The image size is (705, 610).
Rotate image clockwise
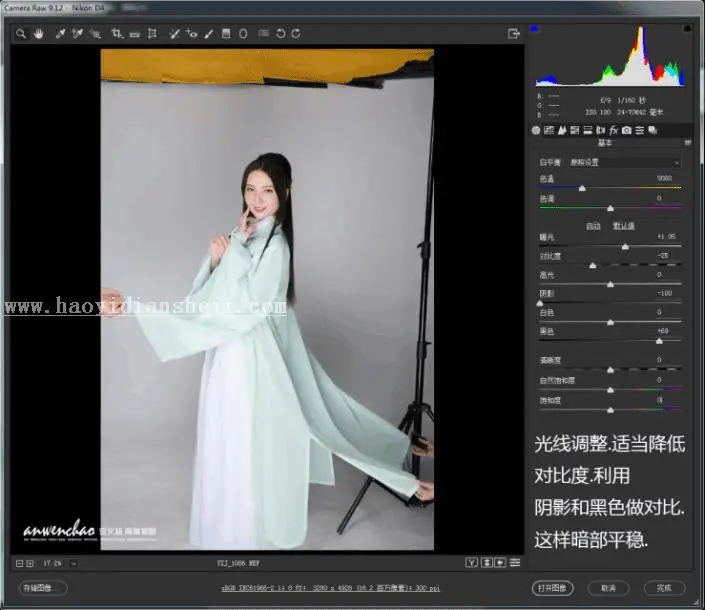point(296,34)
